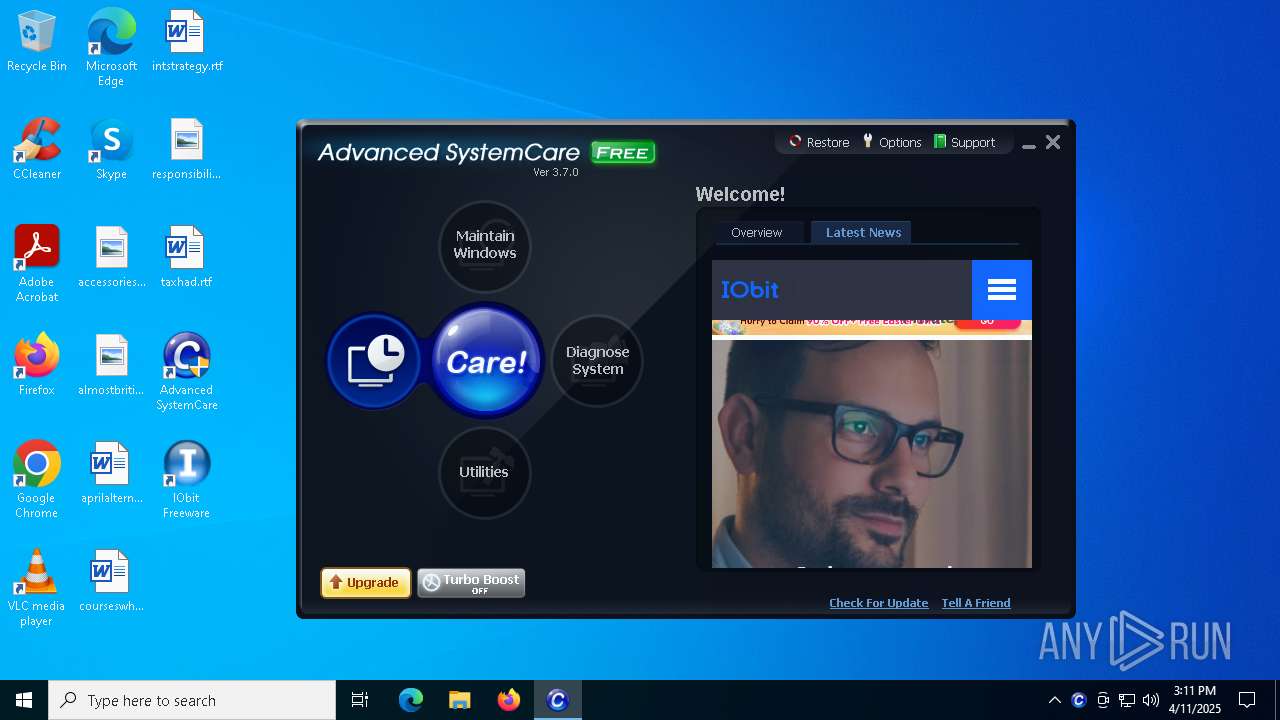Launch Firefox from the taskbar
Screen dimensions: 1280x720
509,700
